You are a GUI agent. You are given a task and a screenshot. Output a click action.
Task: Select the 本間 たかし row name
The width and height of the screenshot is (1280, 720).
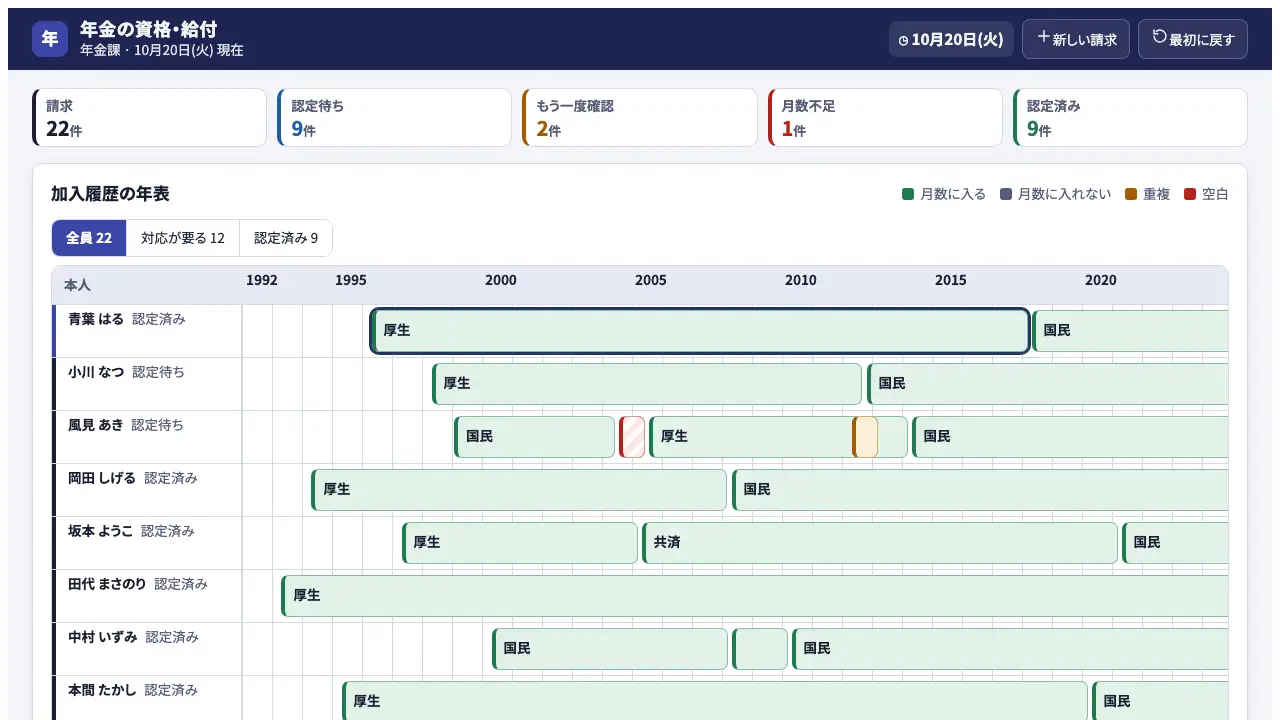point(102,690)
